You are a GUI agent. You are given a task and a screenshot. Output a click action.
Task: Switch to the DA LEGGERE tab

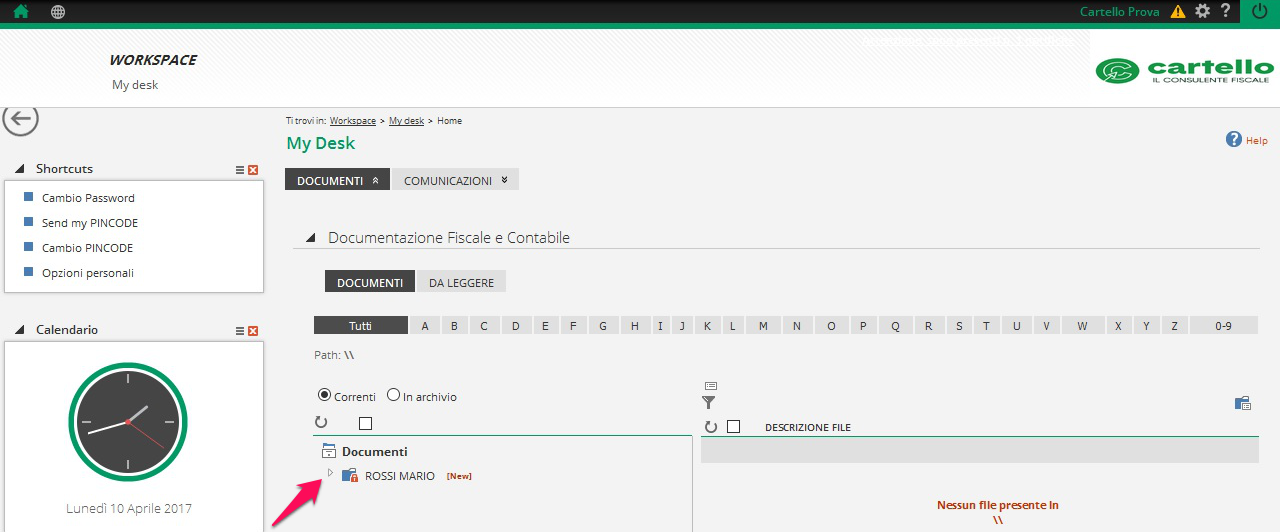[x=461, y=283]
